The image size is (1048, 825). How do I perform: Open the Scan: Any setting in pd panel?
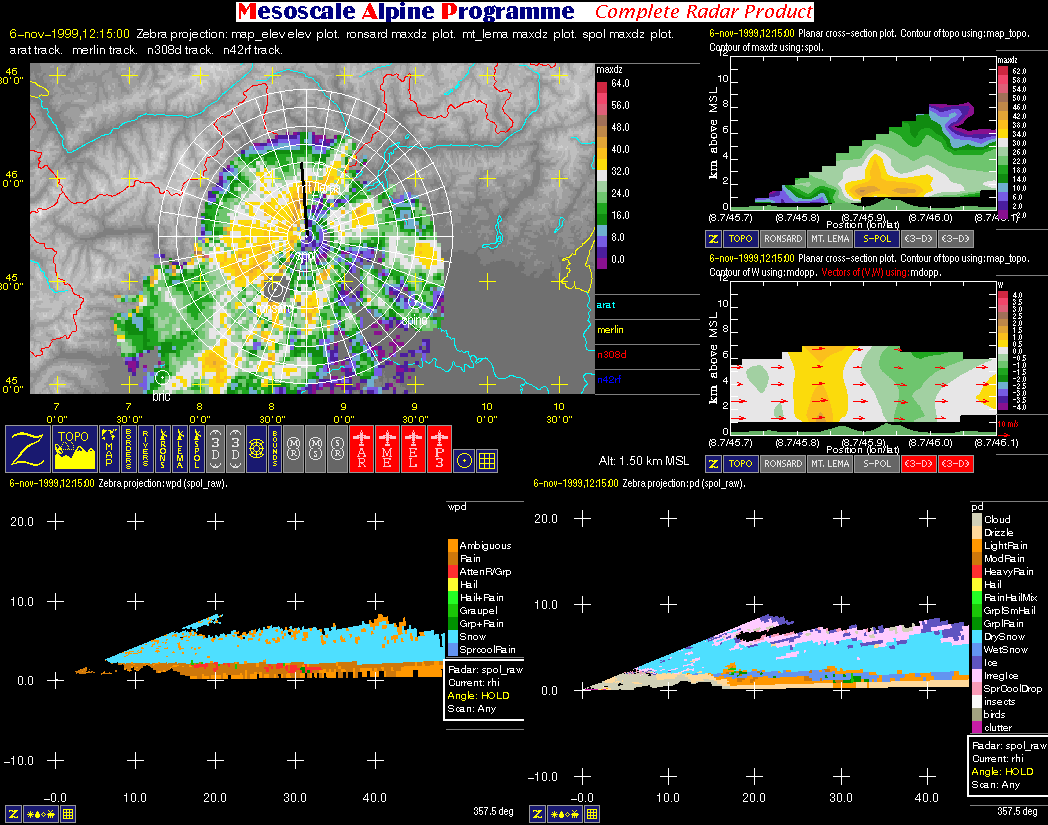(995, 785)
